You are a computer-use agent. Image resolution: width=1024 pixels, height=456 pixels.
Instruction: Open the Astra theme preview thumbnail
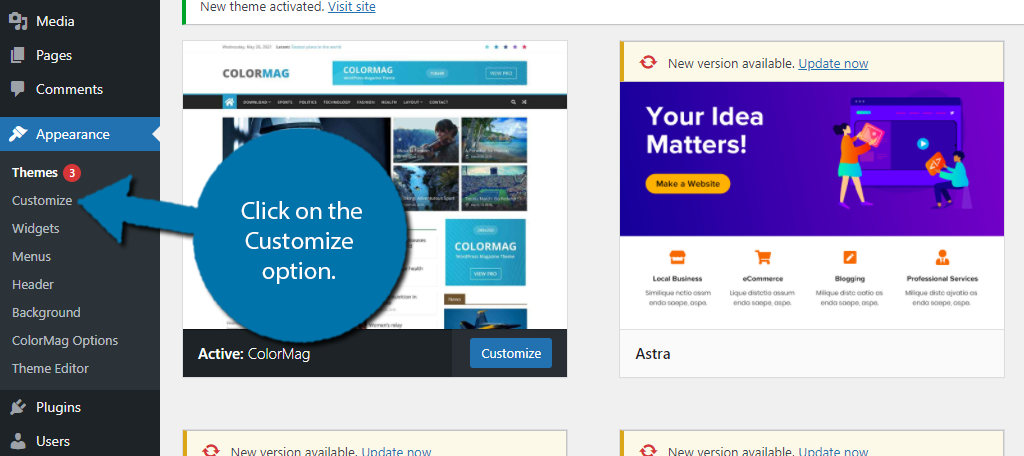[812, 205]
